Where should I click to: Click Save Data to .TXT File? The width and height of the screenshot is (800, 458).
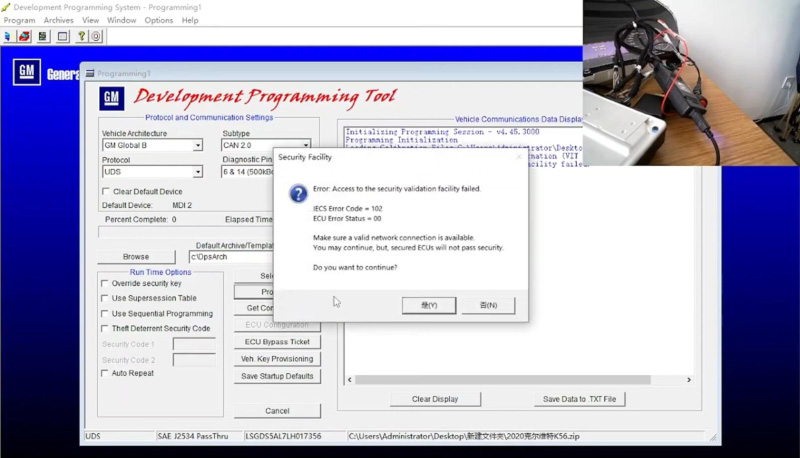point(579,399)
